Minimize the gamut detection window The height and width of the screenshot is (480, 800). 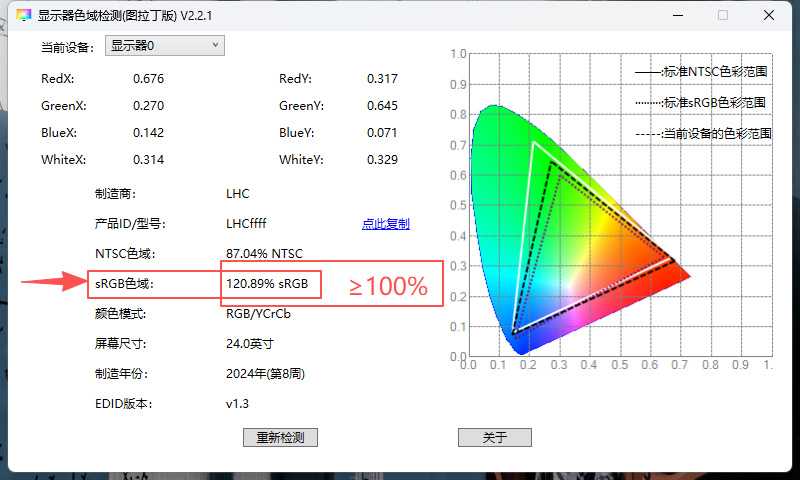tap(678, 15)
